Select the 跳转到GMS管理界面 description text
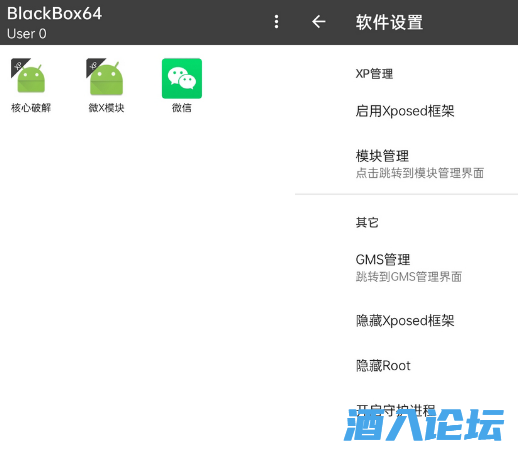 coord(409,277)
